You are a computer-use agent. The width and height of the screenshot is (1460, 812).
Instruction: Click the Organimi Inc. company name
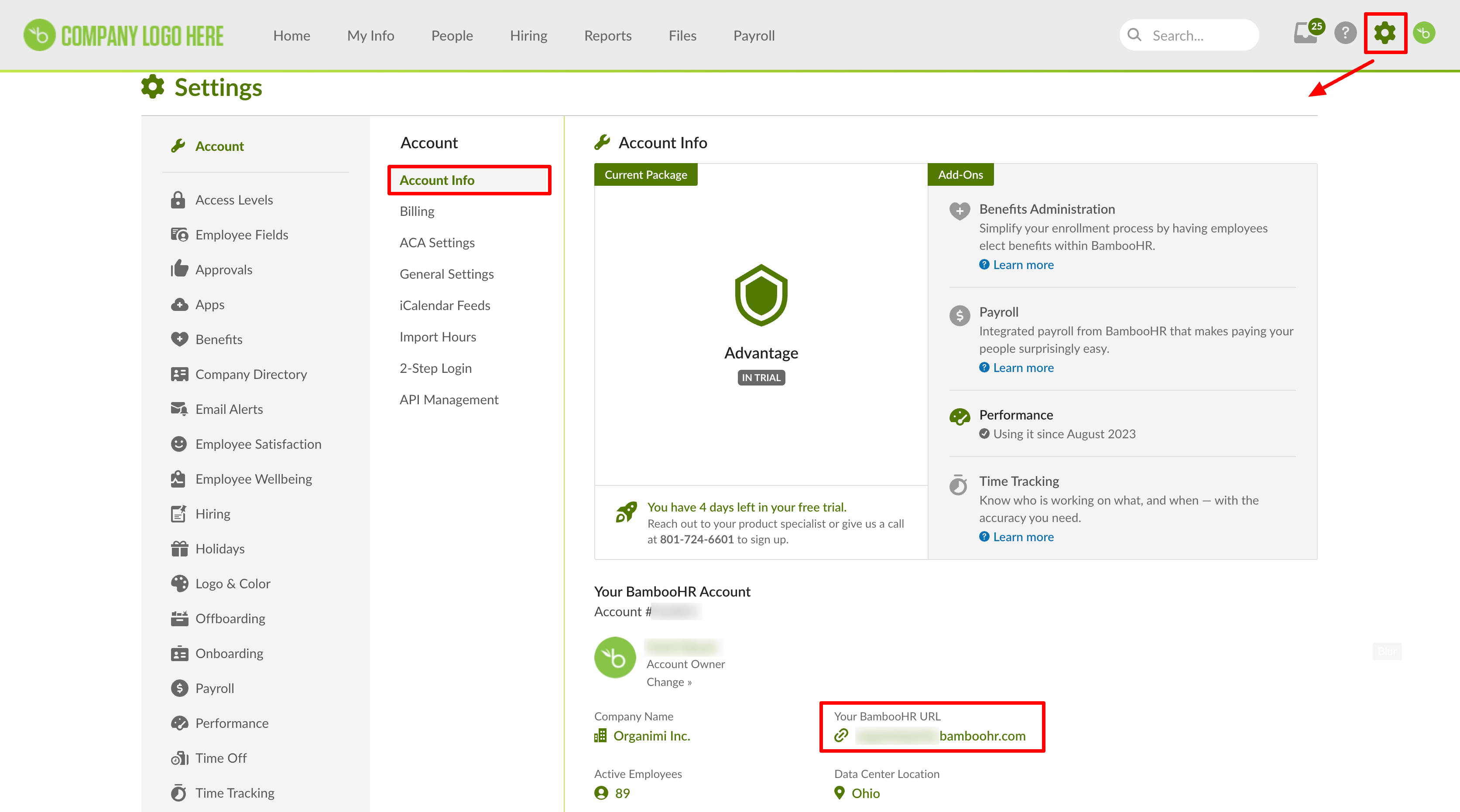[651, 736]
